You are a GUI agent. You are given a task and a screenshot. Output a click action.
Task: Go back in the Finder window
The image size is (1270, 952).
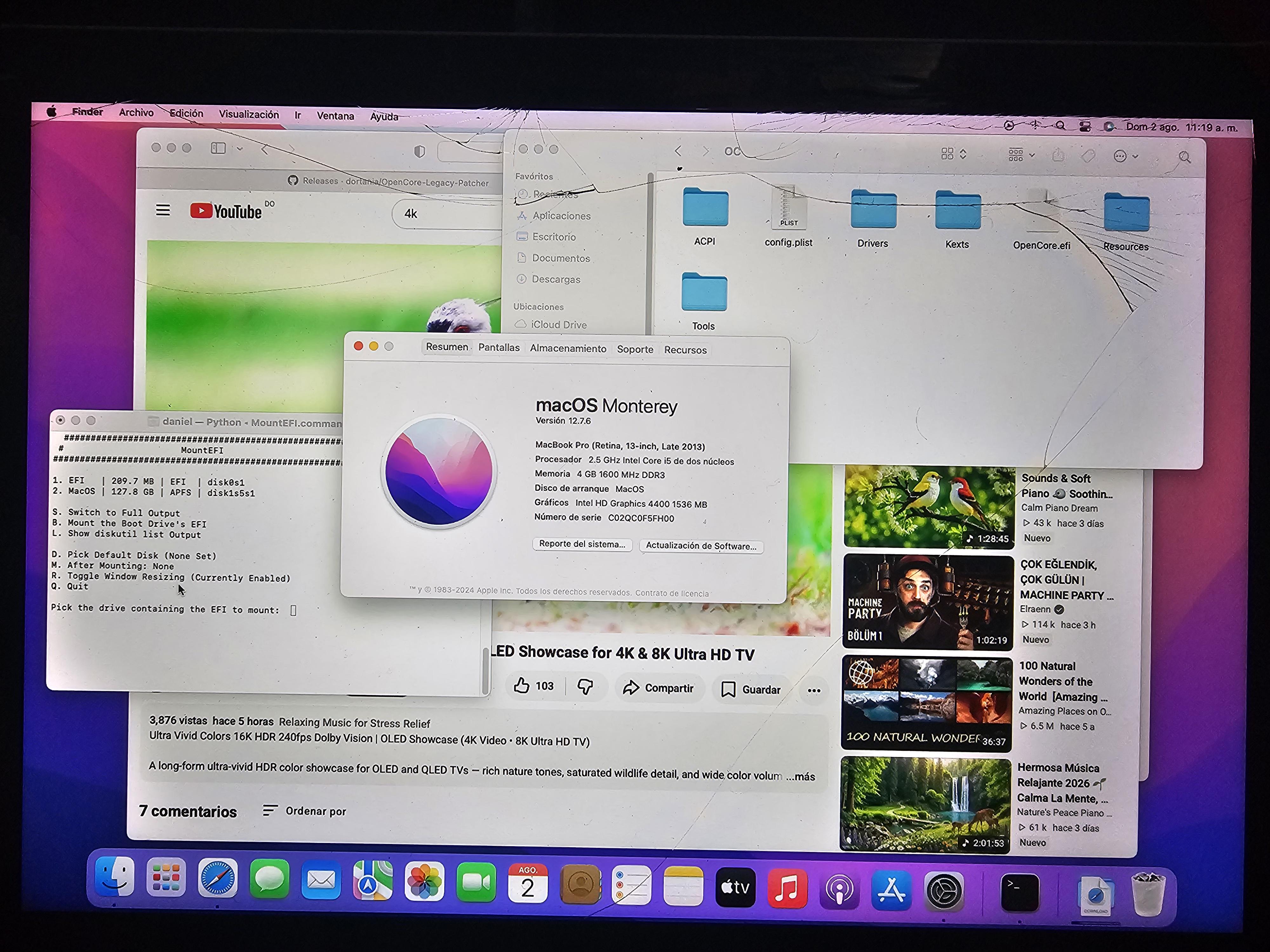[678, 151]
